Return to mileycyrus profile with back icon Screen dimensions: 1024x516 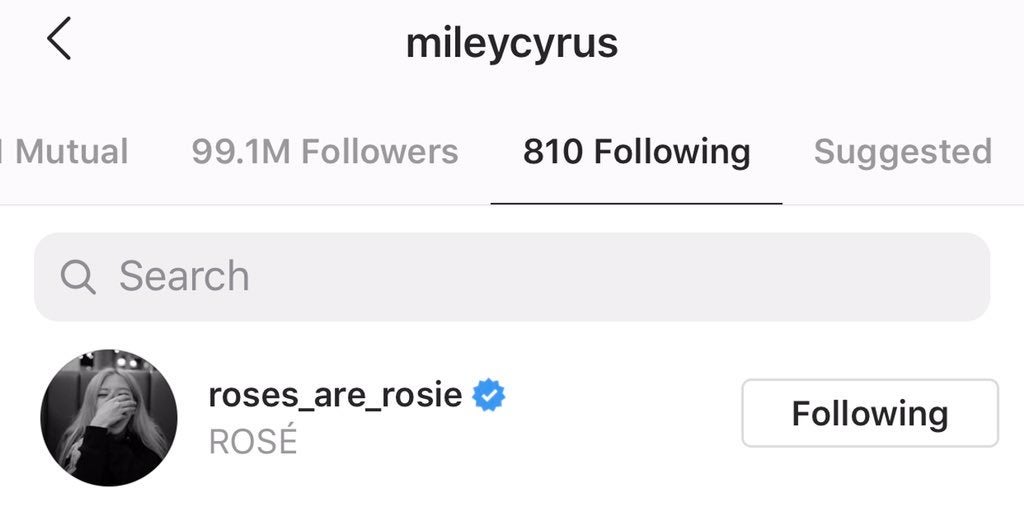point(59,39)
